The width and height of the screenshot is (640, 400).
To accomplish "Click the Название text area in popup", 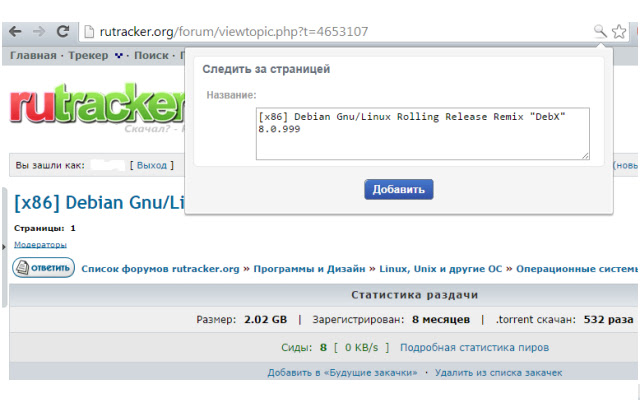I will tap(422, 133).
